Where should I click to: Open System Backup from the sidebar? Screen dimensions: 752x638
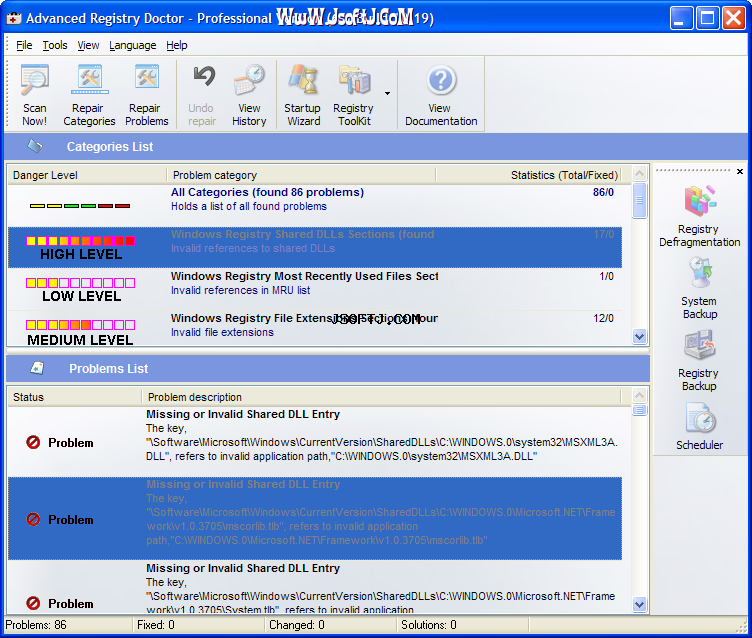click(699, 288)
